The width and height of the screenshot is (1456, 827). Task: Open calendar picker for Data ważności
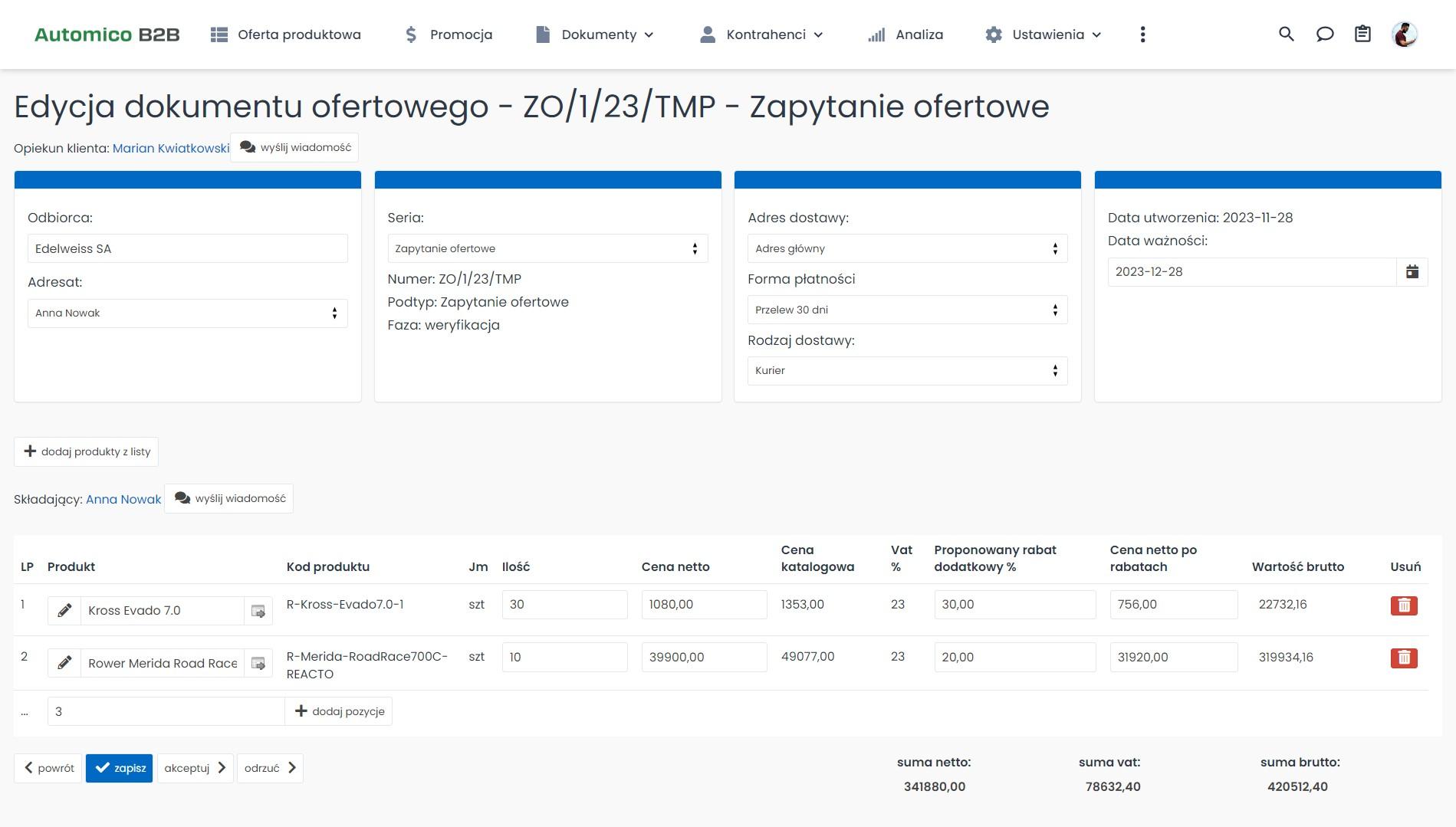tap(1412, 272)
